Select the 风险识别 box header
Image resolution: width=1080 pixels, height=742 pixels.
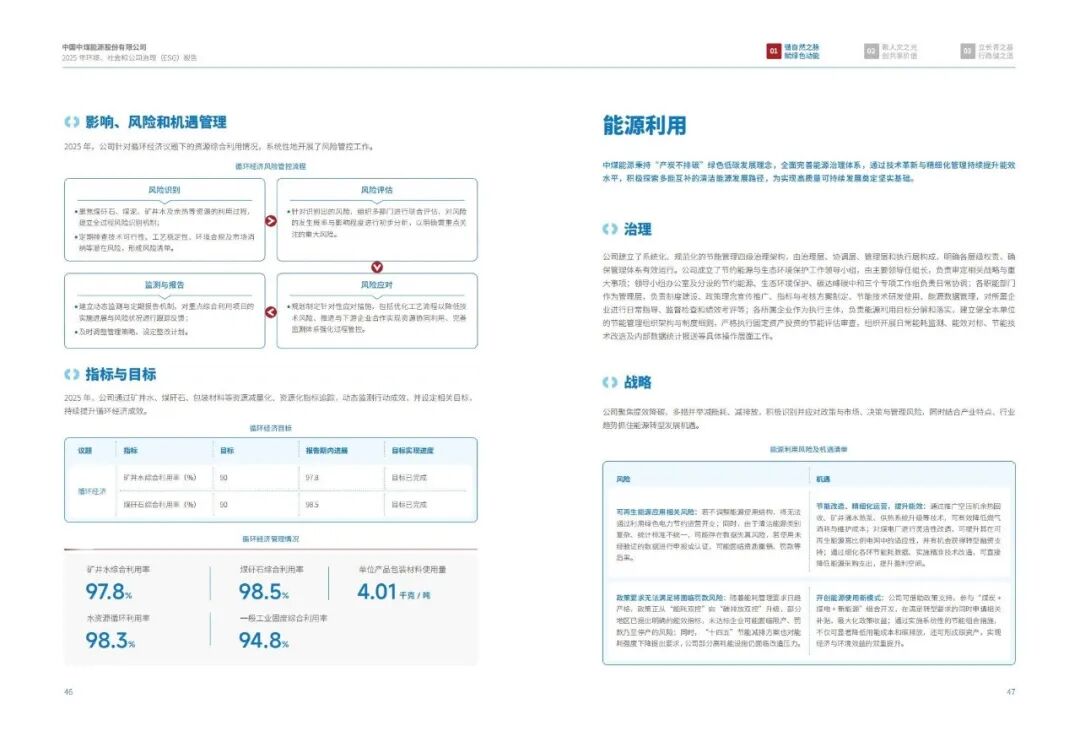click(164, 189)
